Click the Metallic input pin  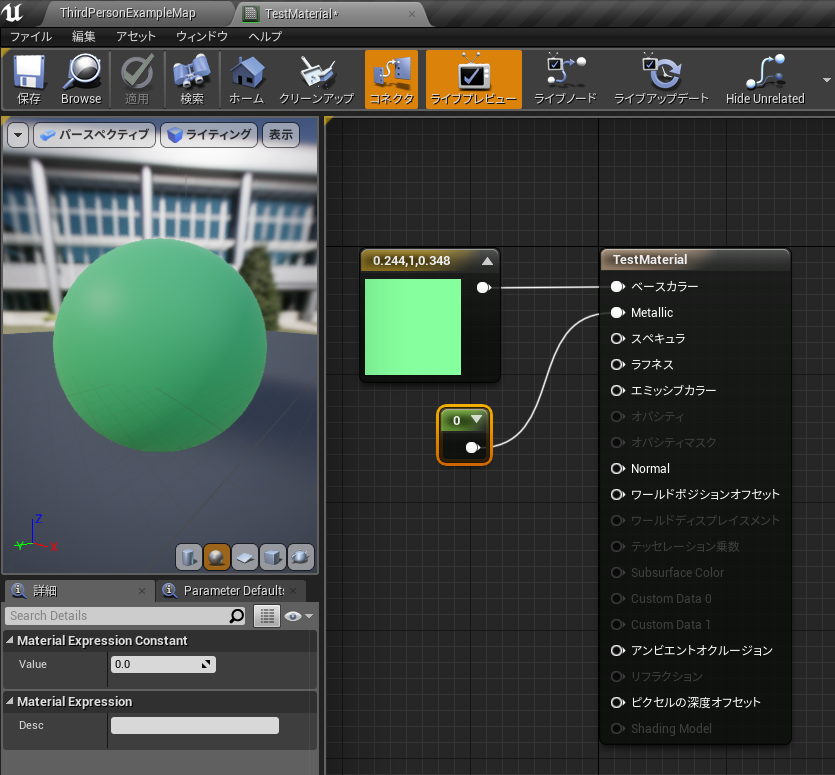[x=617, y=313]
